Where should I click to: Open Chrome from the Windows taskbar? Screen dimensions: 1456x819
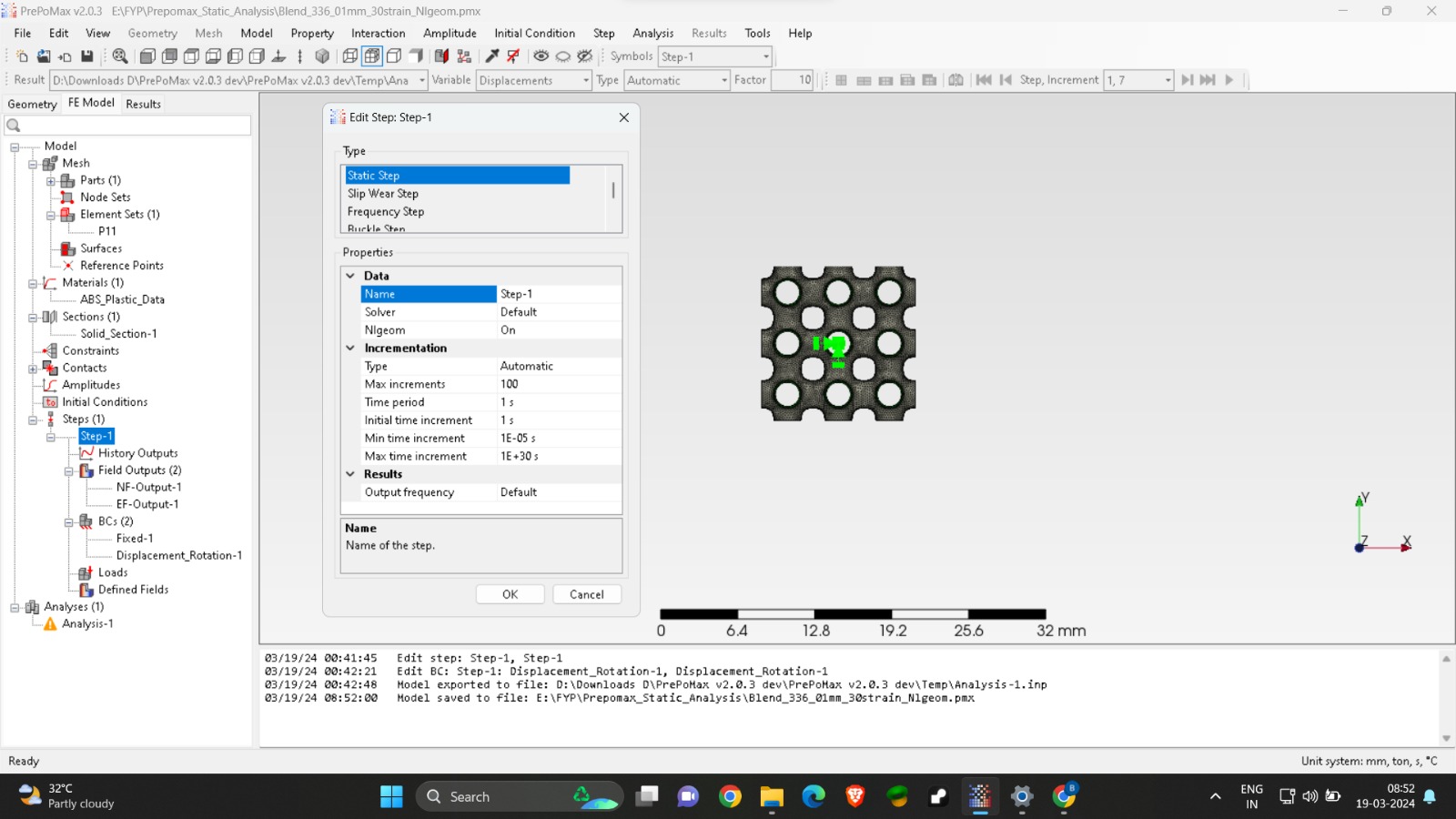coord(730,797)
